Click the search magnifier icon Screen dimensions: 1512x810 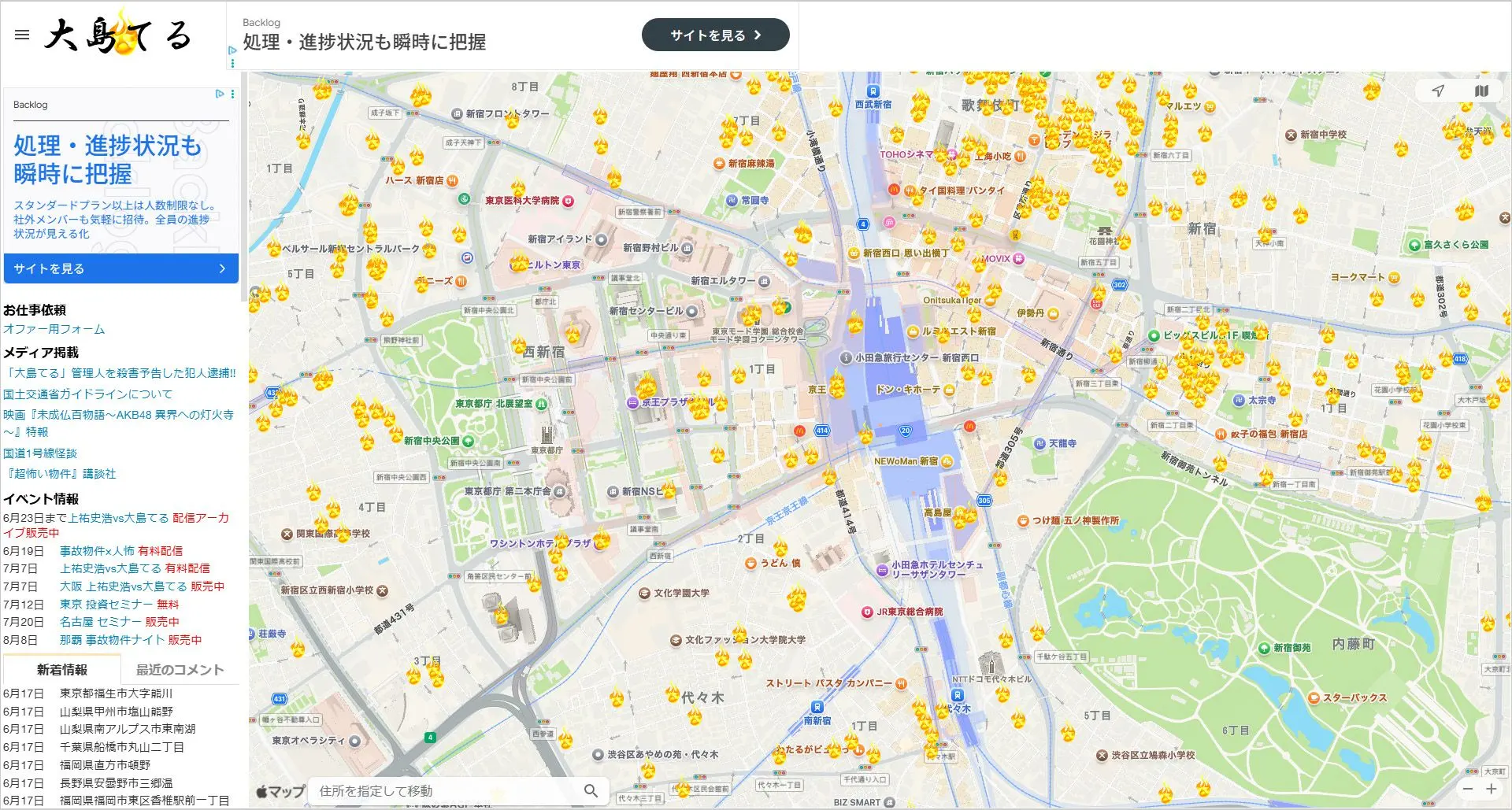coord(591,790)
